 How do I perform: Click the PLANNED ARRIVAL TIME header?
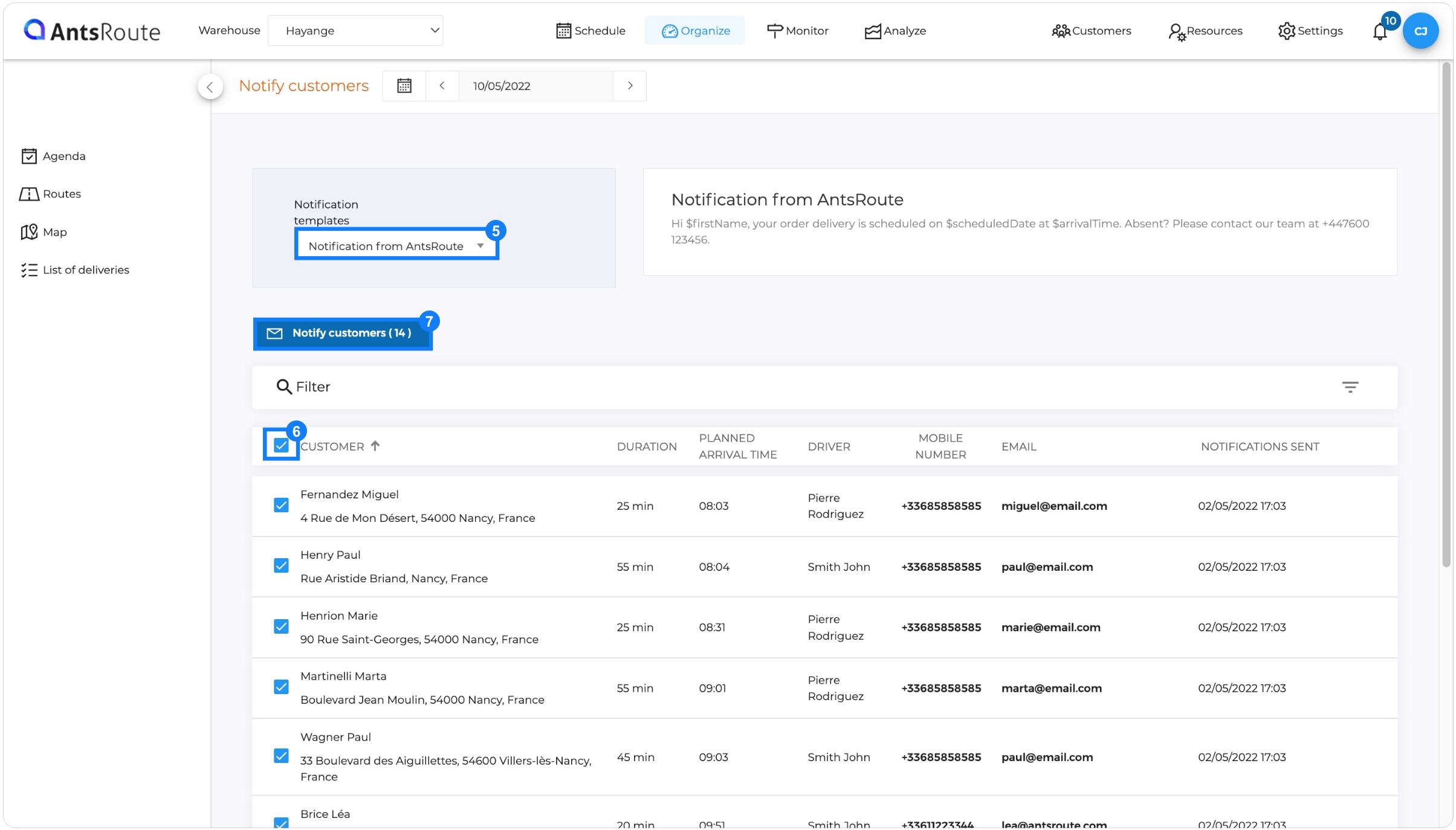pos(737,446)
